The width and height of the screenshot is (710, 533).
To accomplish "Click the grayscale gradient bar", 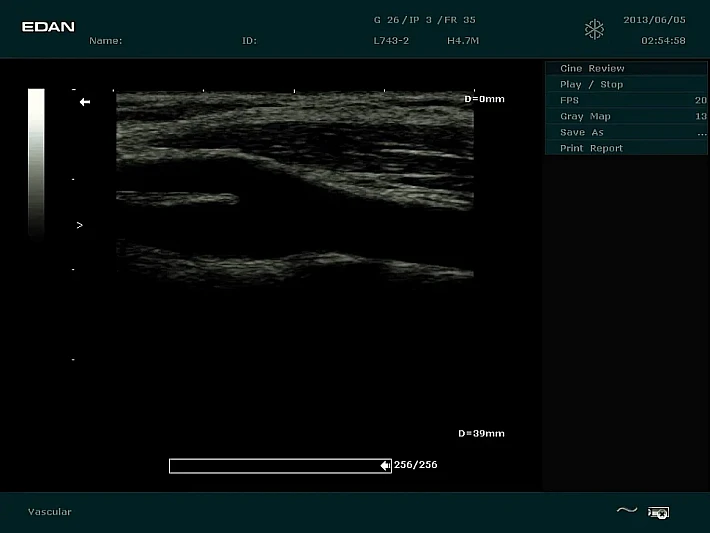I will point(36,160).
